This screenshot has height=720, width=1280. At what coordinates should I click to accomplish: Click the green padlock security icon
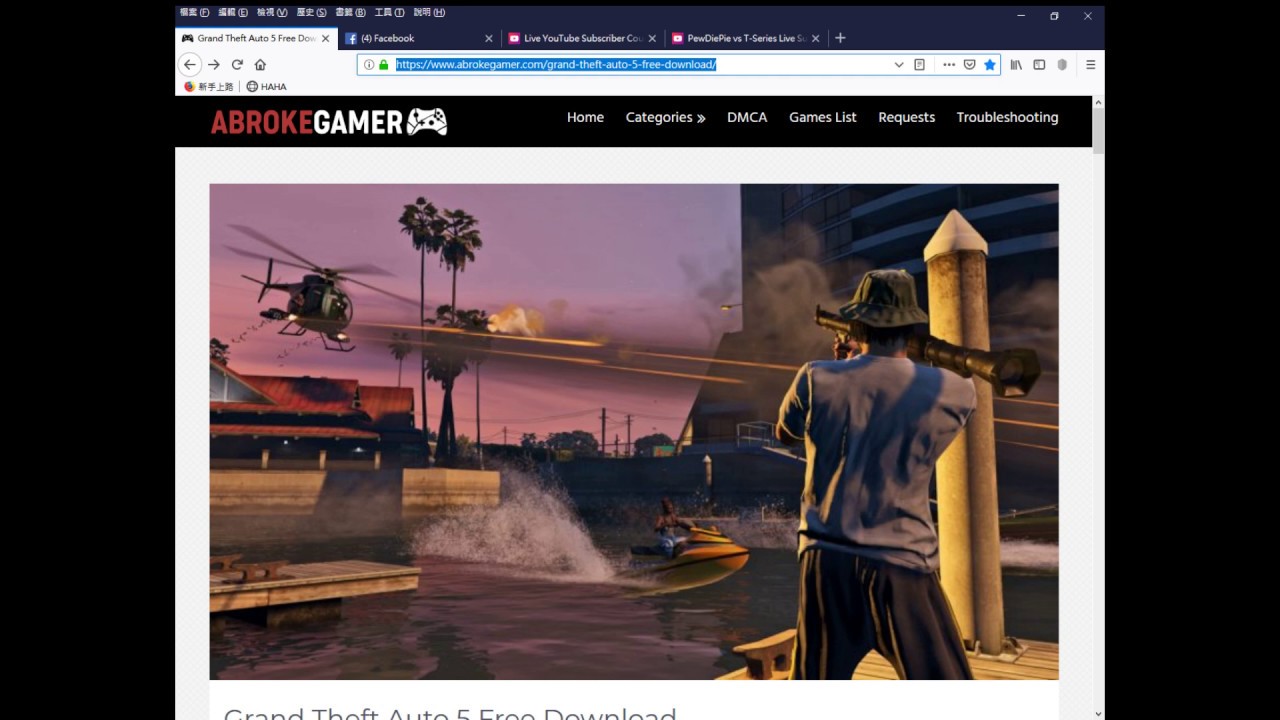(383, 64)
